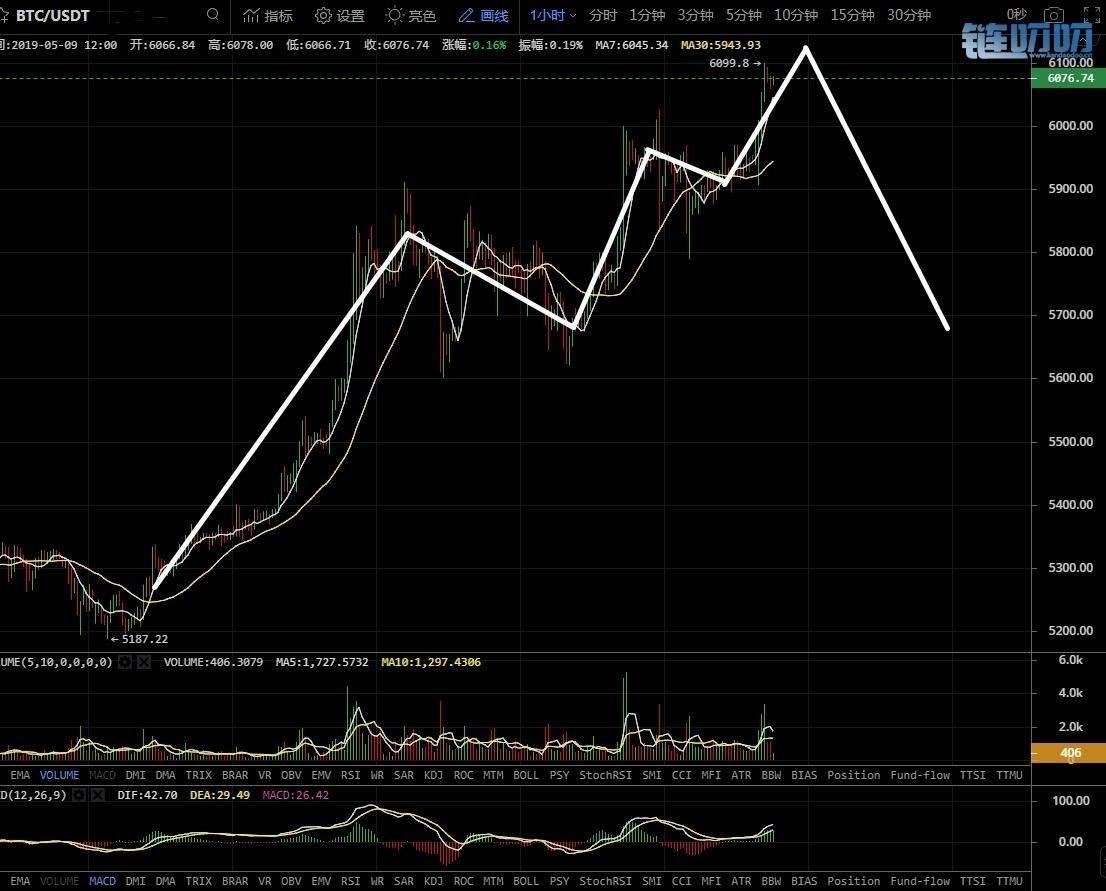The image size is (1106, 891).
Task: Select OBV in bottom MACD panel row
Action: 291,880
